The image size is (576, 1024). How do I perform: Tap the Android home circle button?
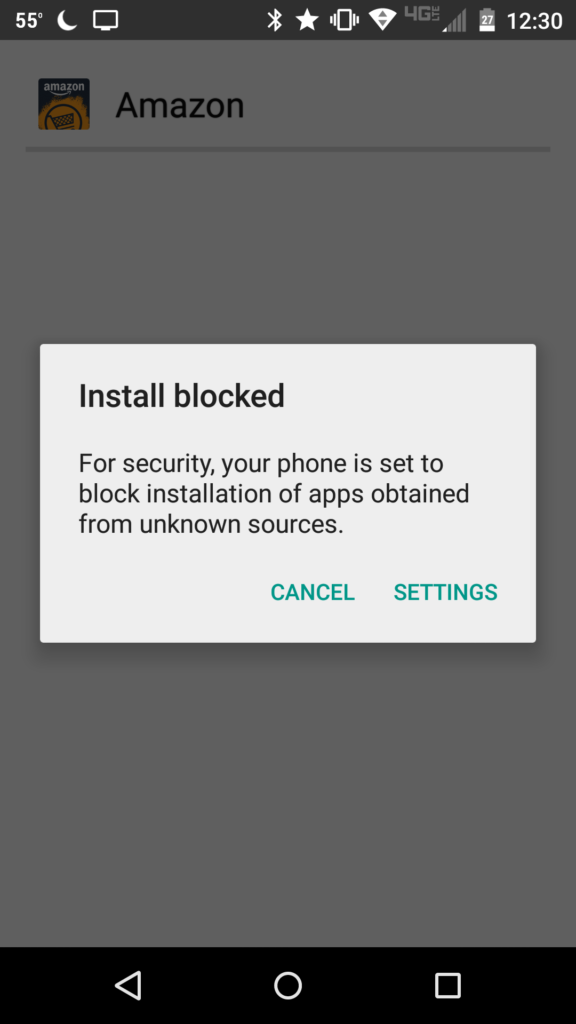tap(288, 985)
